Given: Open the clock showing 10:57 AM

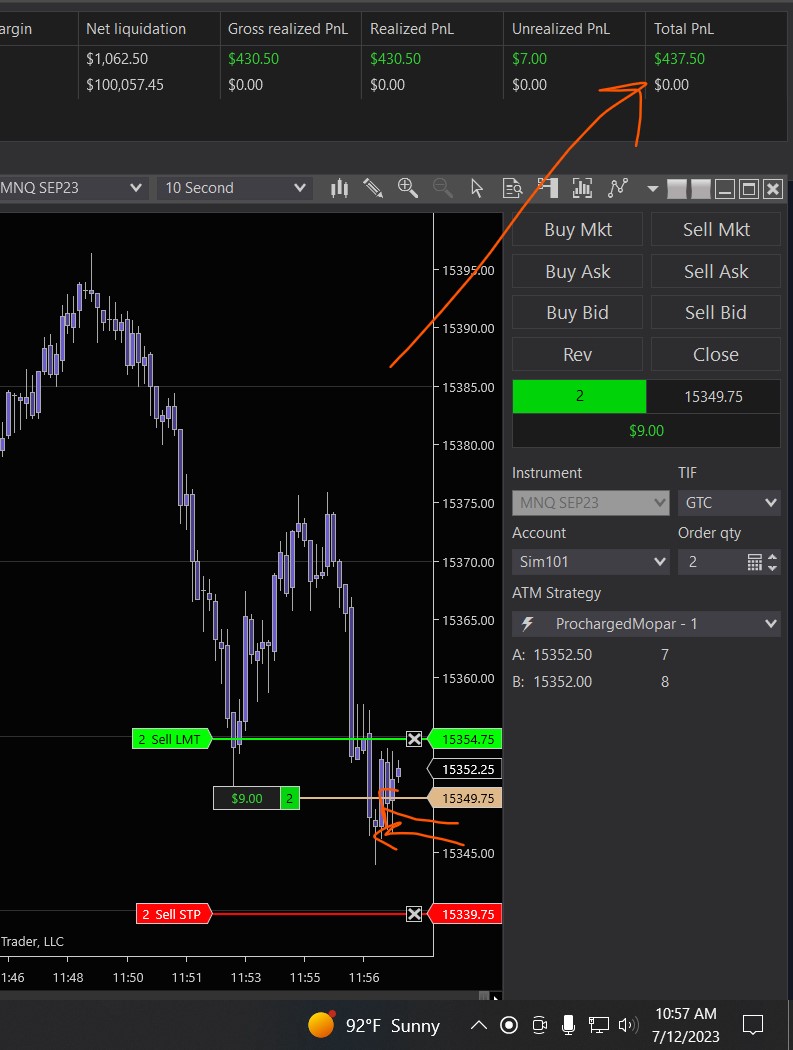Looking at the screenshot, I should click(685, 1025).
